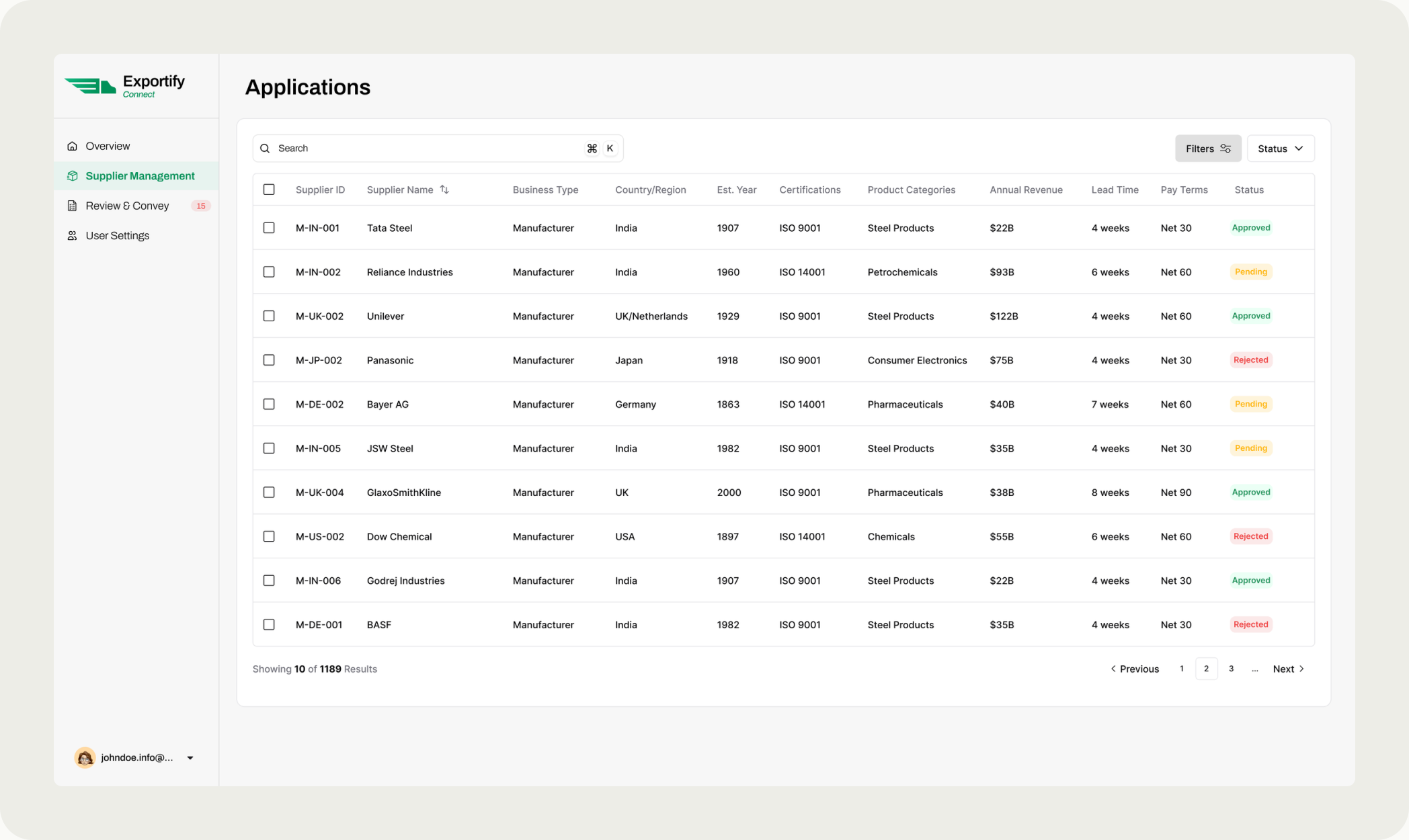
Task: Click the User Settings people icon
Action: [73, 236]
